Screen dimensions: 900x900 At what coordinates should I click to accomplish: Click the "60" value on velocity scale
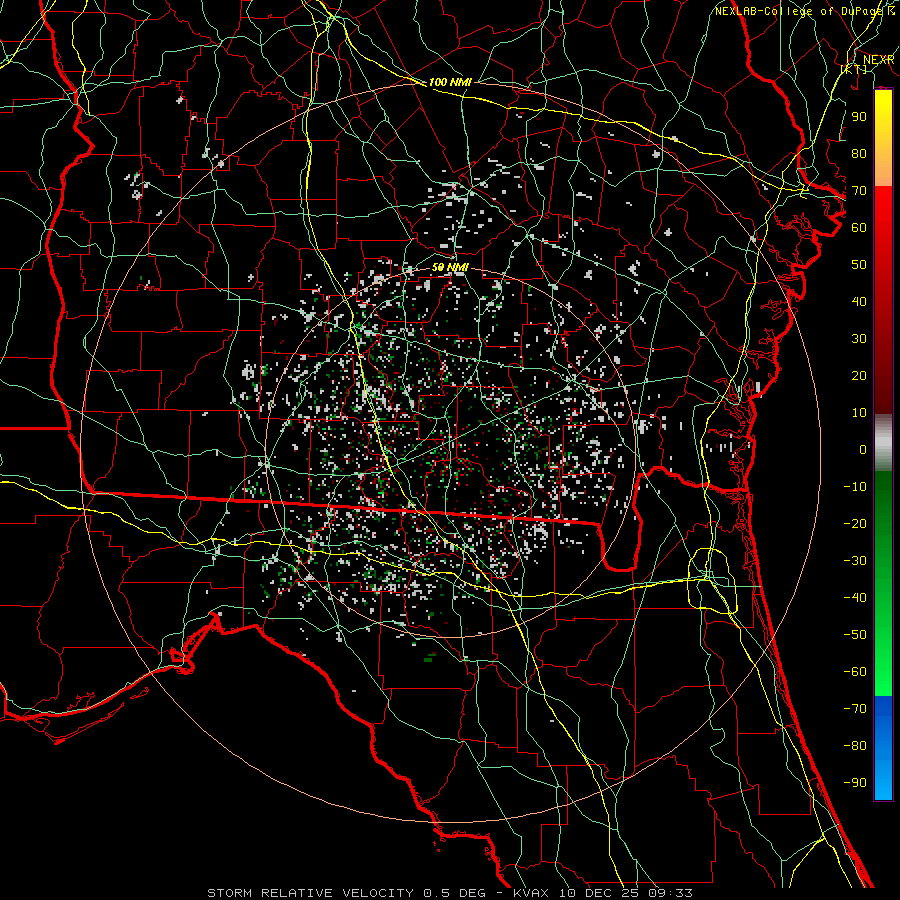[x=859, y=227]
